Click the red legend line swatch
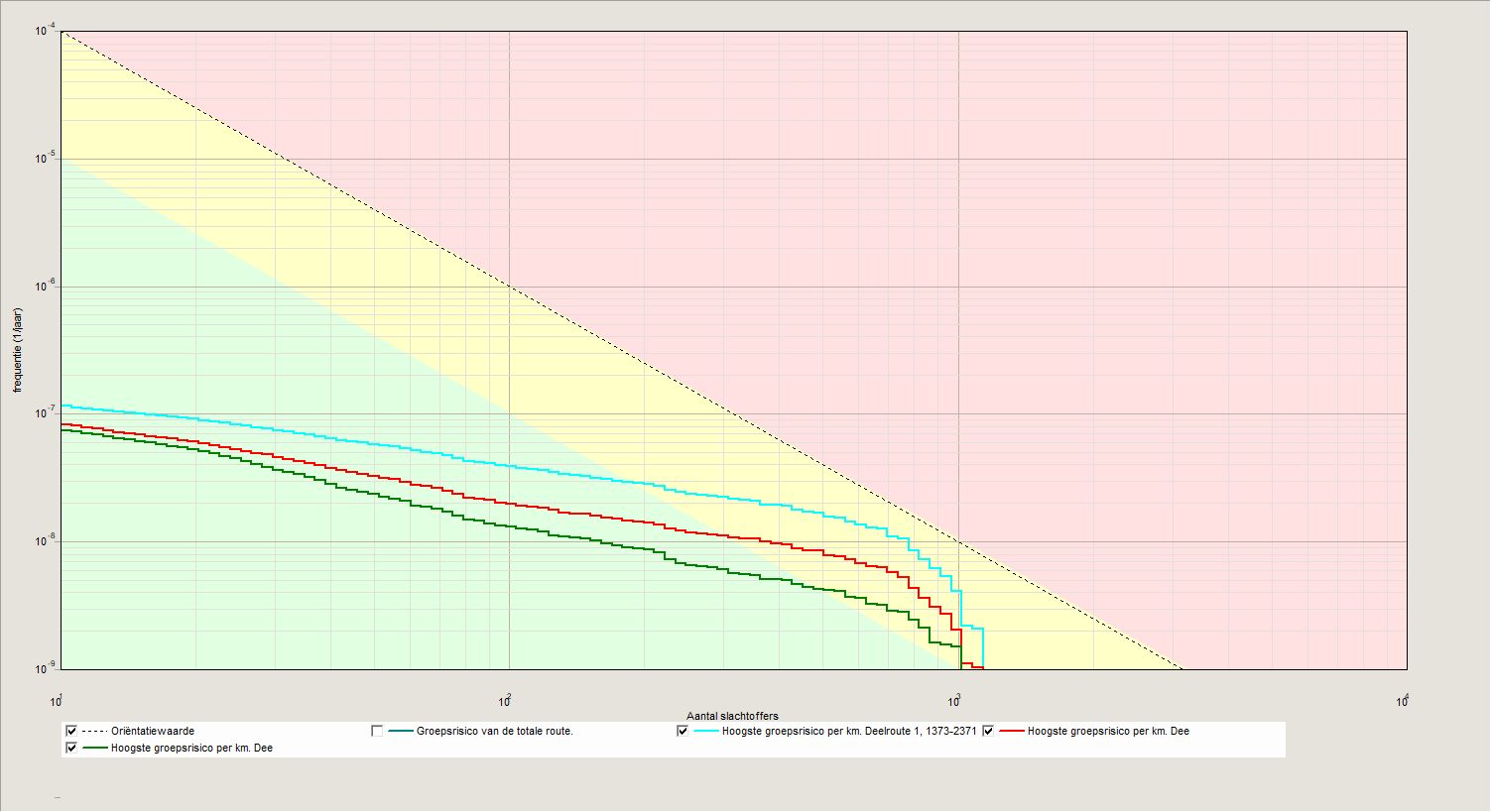Viewport: 1491px width, 812px height. tap(1012, 732)
